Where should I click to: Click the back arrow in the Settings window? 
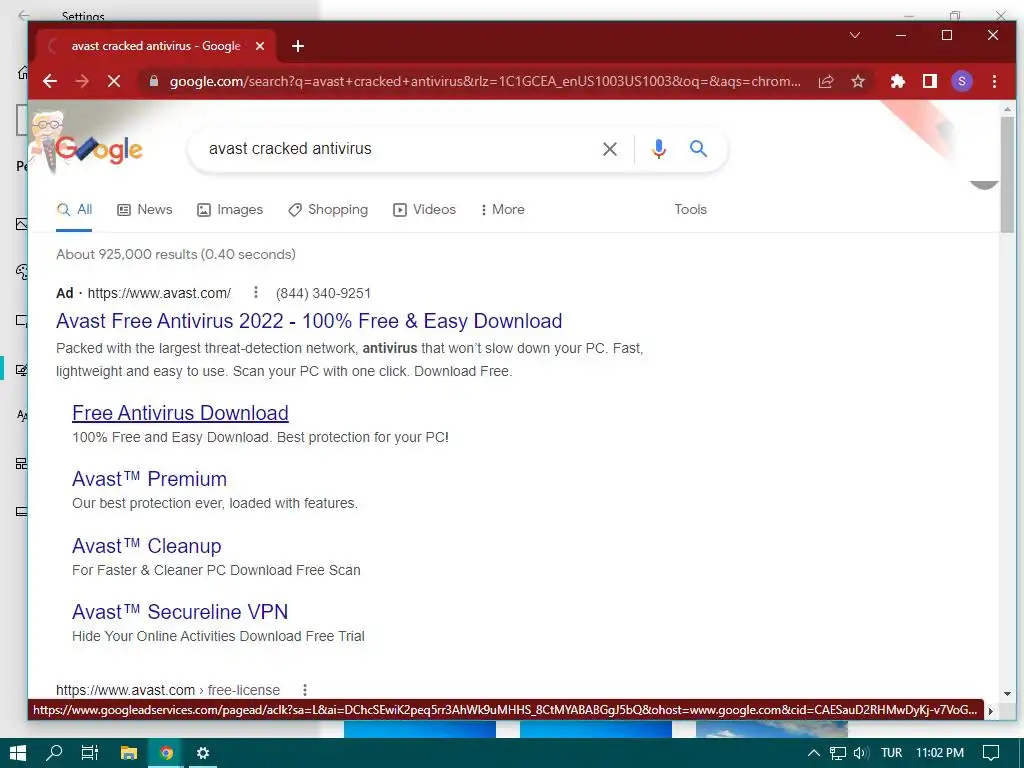click(x=24, y=14)
